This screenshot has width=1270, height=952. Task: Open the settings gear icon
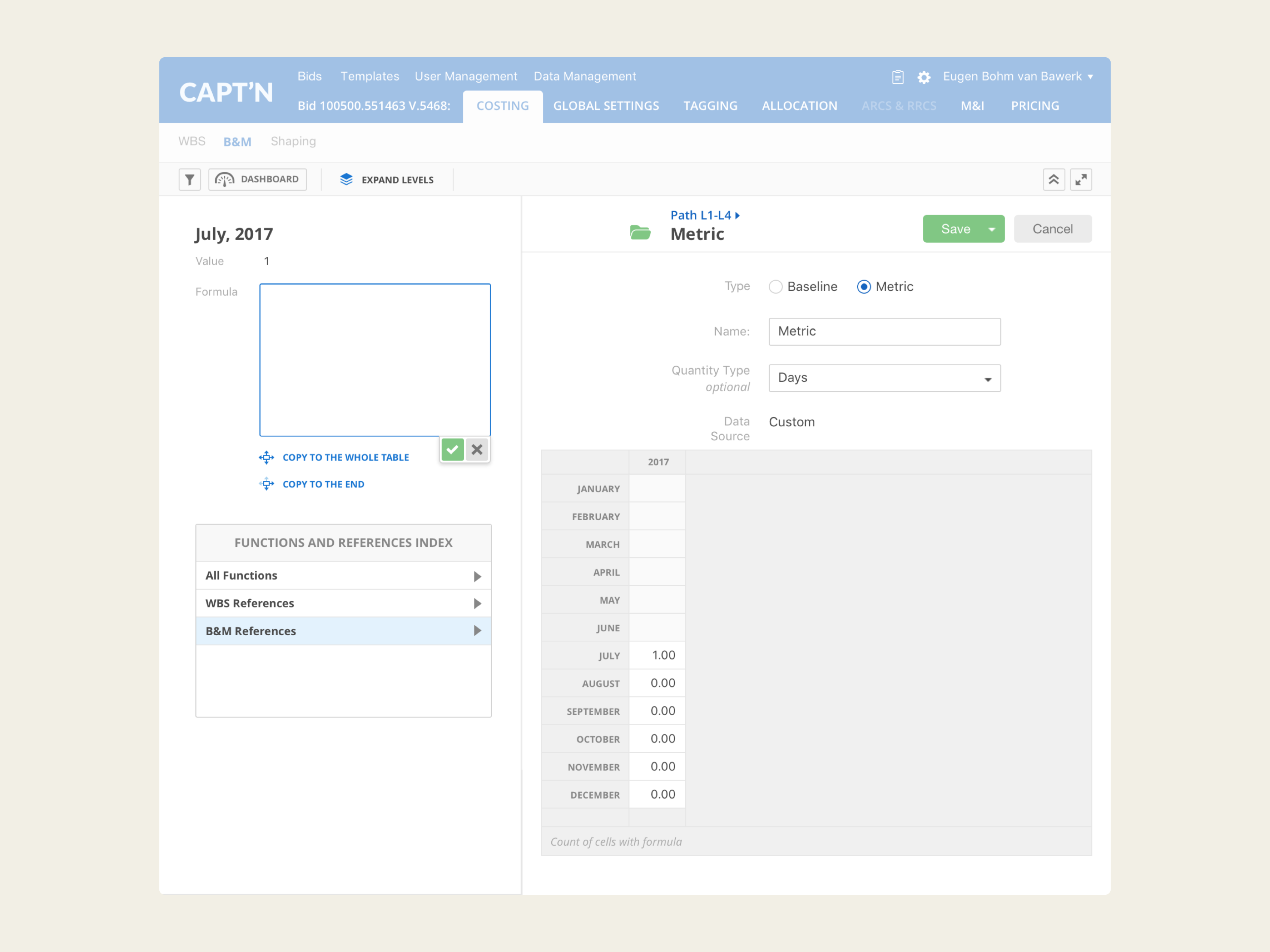[x=924, y=77]
